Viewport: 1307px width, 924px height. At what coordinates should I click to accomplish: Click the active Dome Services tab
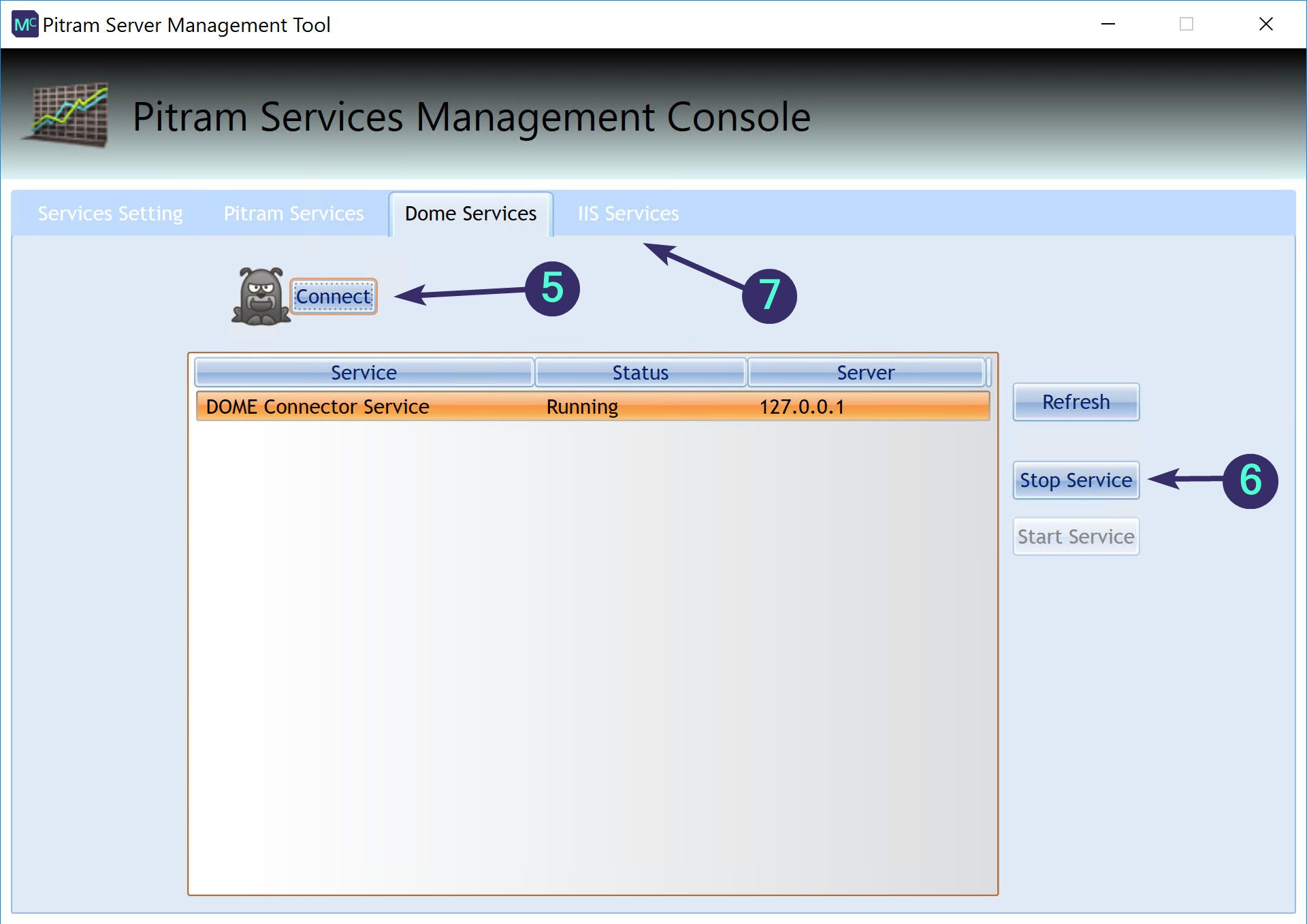(x=470, y=213)
